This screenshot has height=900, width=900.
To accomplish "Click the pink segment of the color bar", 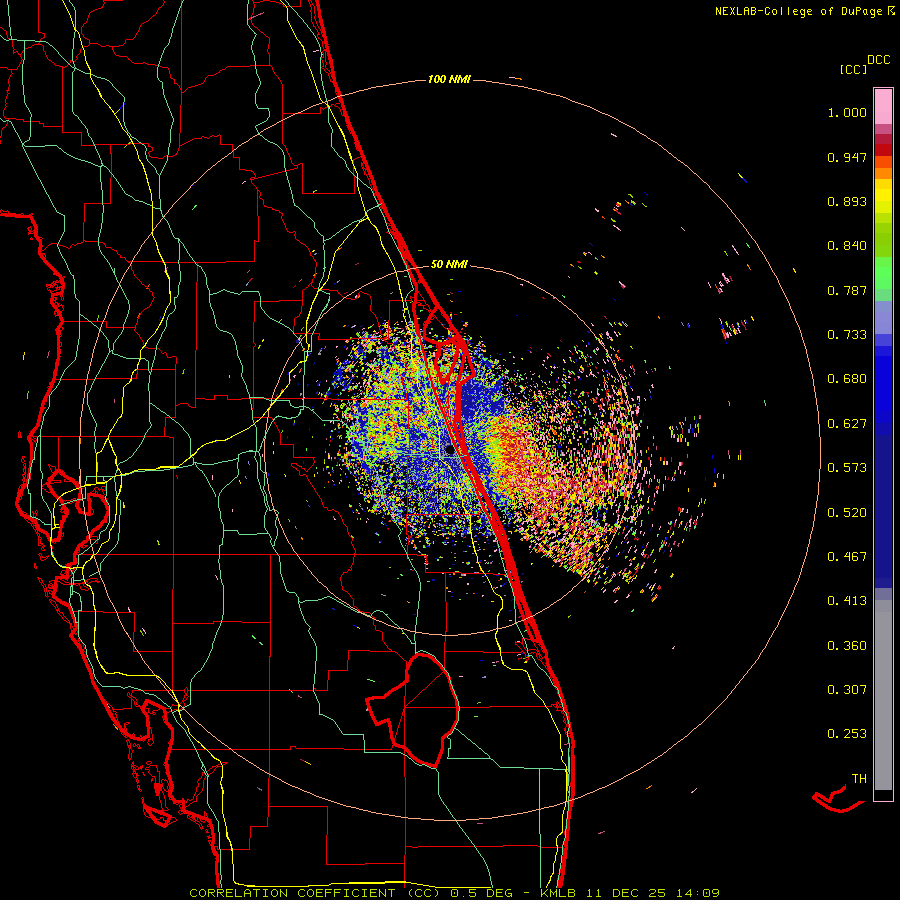I will point(883,106).
